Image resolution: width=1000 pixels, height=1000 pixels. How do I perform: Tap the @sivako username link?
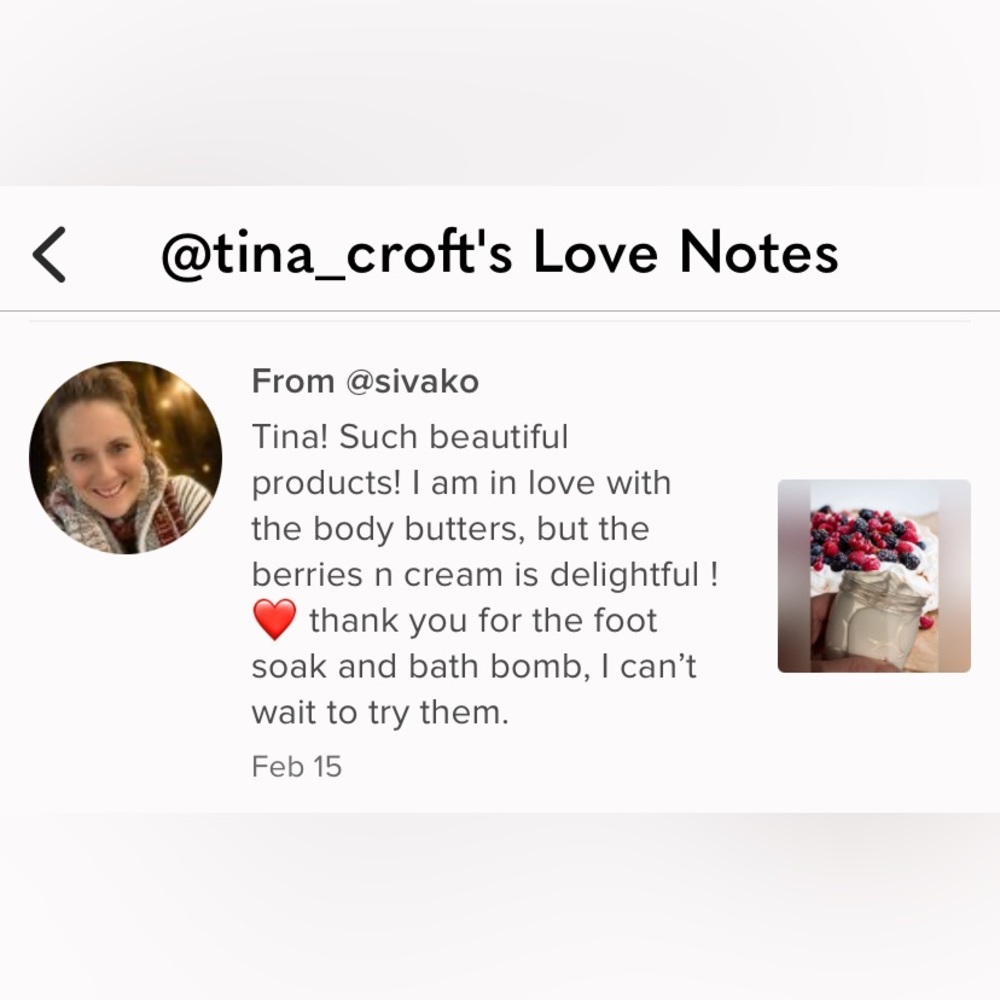[412, 381]
